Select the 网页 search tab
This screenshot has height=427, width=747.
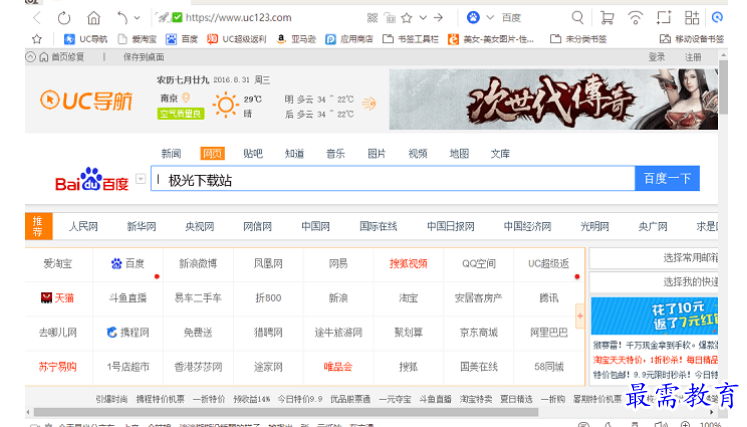[x=212, y=153]
